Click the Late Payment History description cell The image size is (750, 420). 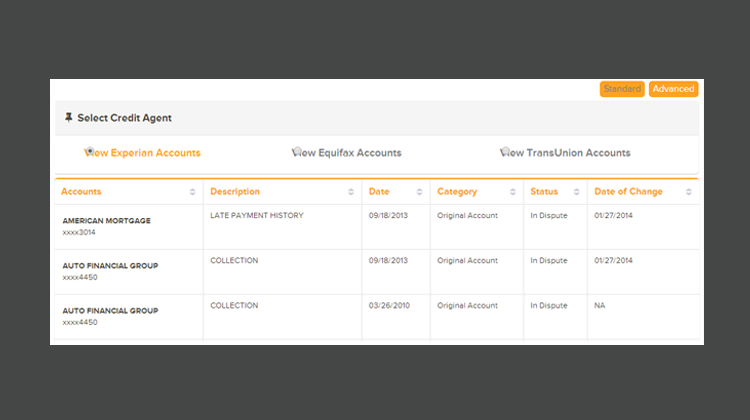[x=257, y=215]
